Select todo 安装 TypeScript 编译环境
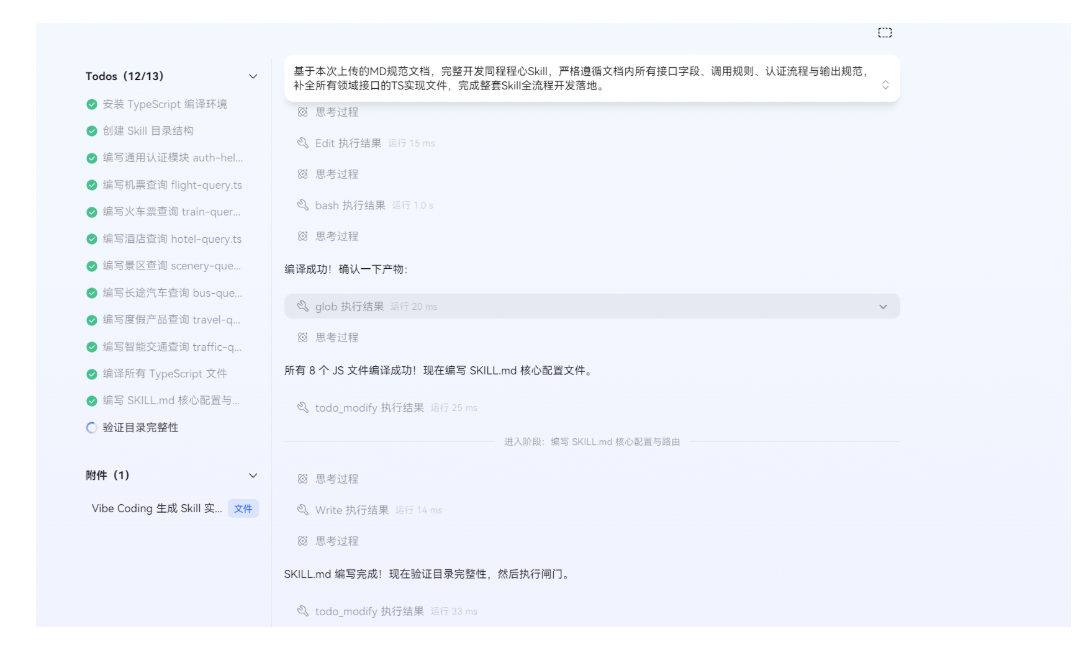 point(165,104)
